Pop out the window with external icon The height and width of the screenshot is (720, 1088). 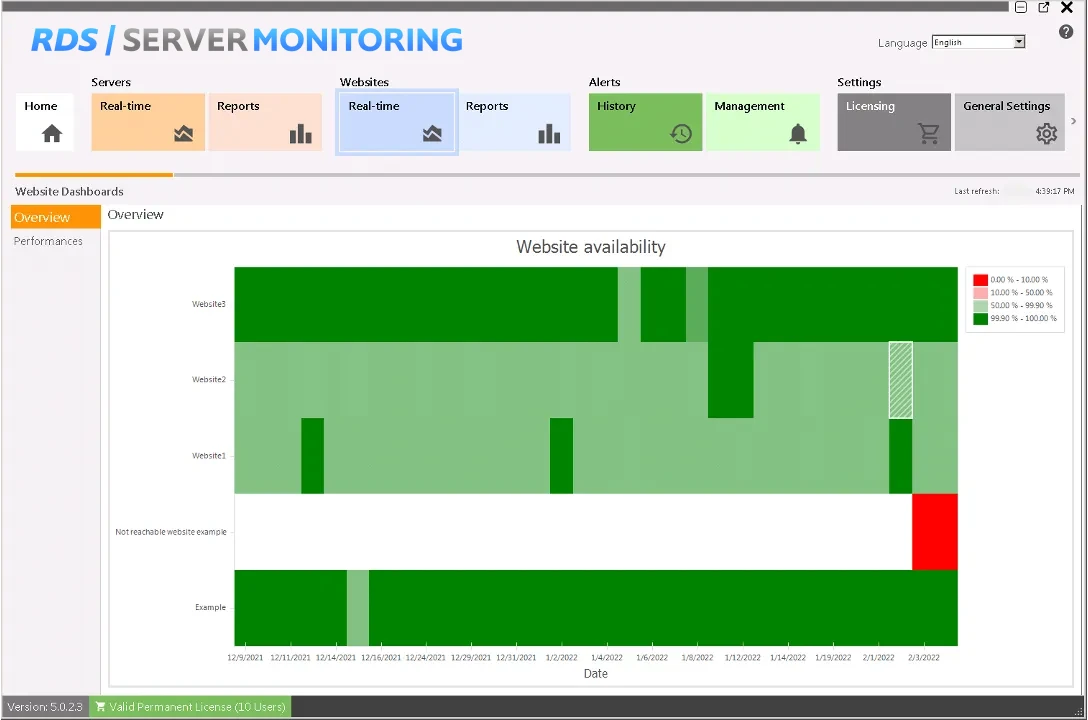(x=1044, y=7)
